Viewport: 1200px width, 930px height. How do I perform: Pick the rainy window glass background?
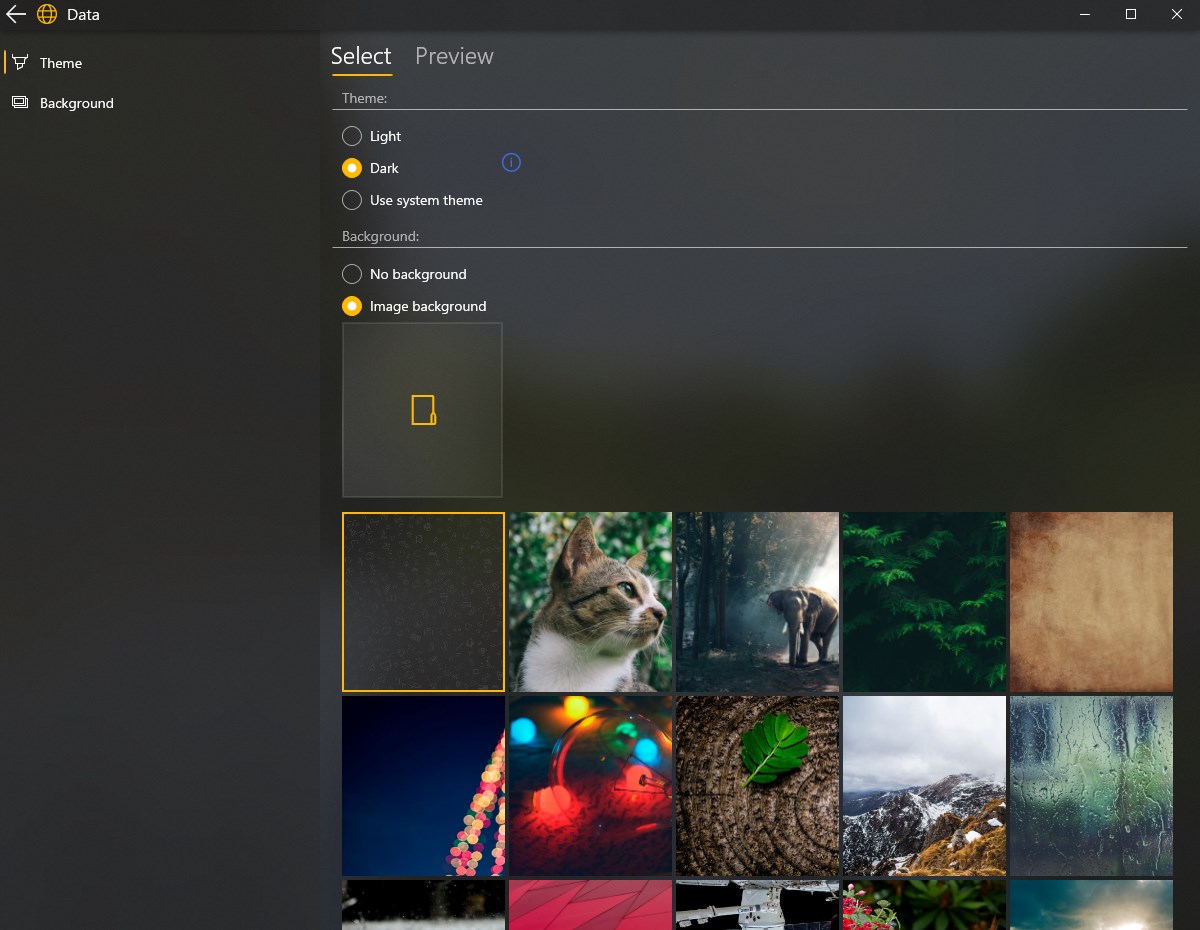coord(1091,786)
